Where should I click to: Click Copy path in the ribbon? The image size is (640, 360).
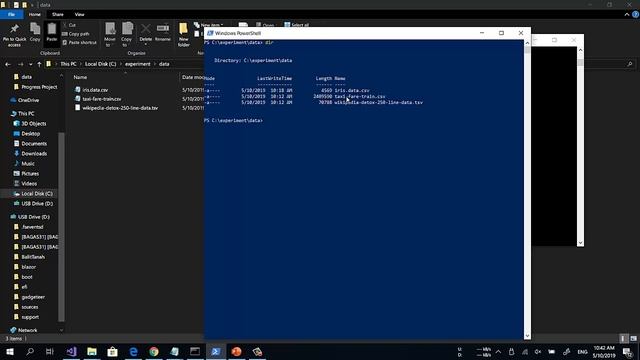tap(76, 34)
